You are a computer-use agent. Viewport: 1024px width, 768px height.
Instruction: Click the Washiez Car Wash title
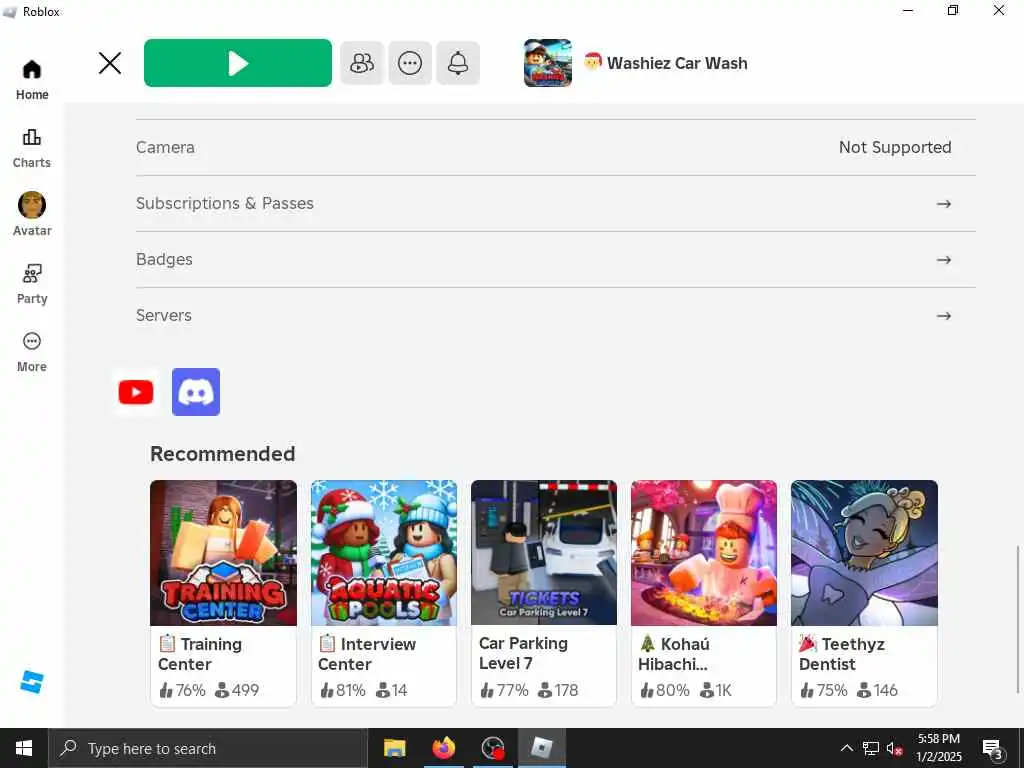point(677,63)
